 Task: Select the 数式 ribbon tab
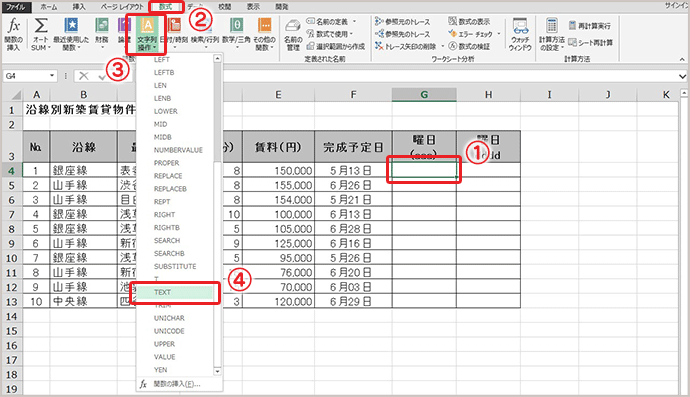pyautogui.click(x=165, y=7)
